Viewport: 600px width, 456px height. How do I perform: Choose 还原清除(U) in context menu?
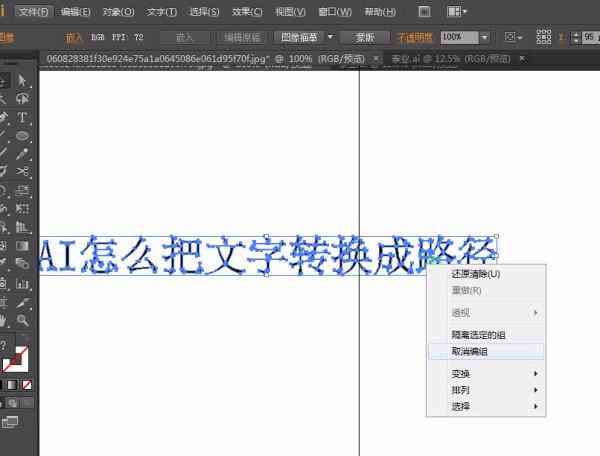tap(486, 274)
